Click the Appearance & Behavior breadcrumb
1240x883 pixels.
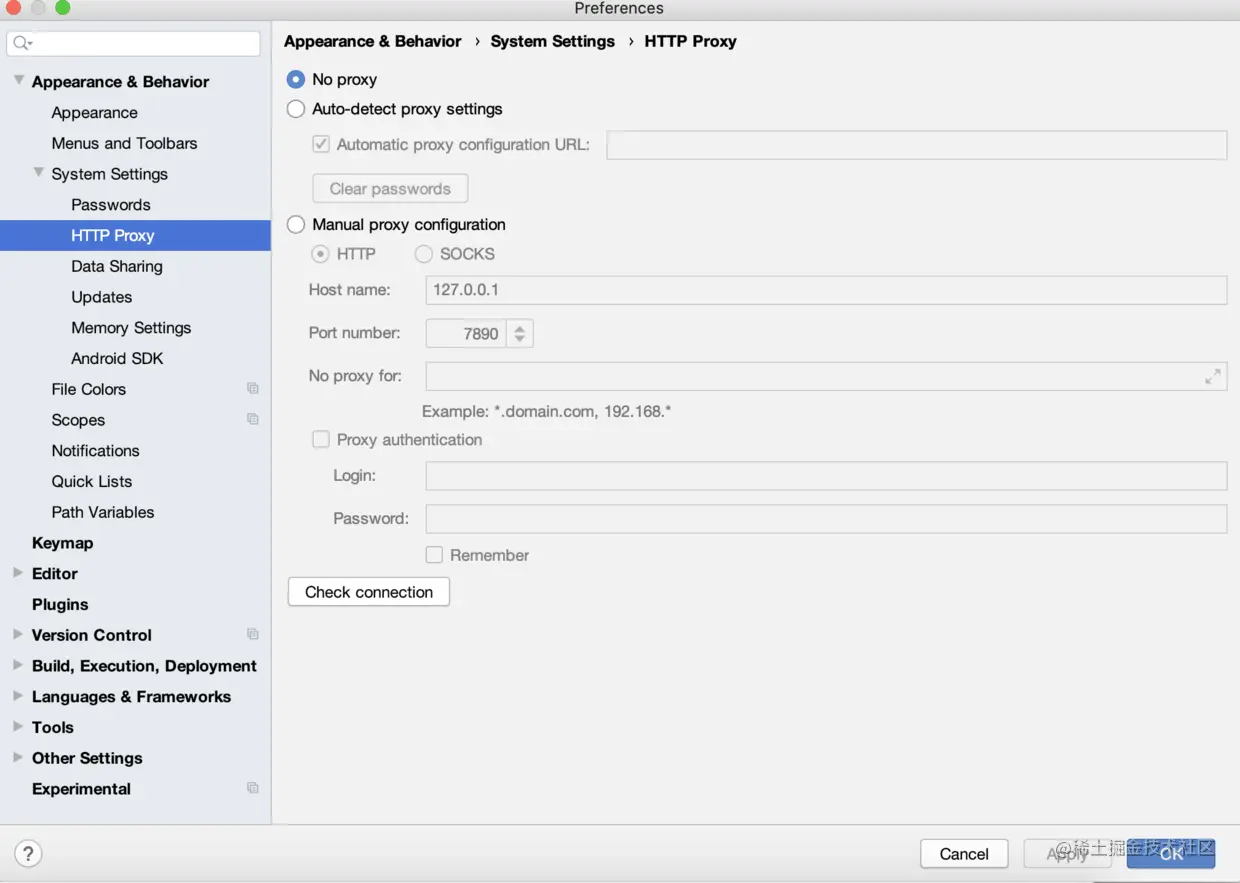[373, 41]
